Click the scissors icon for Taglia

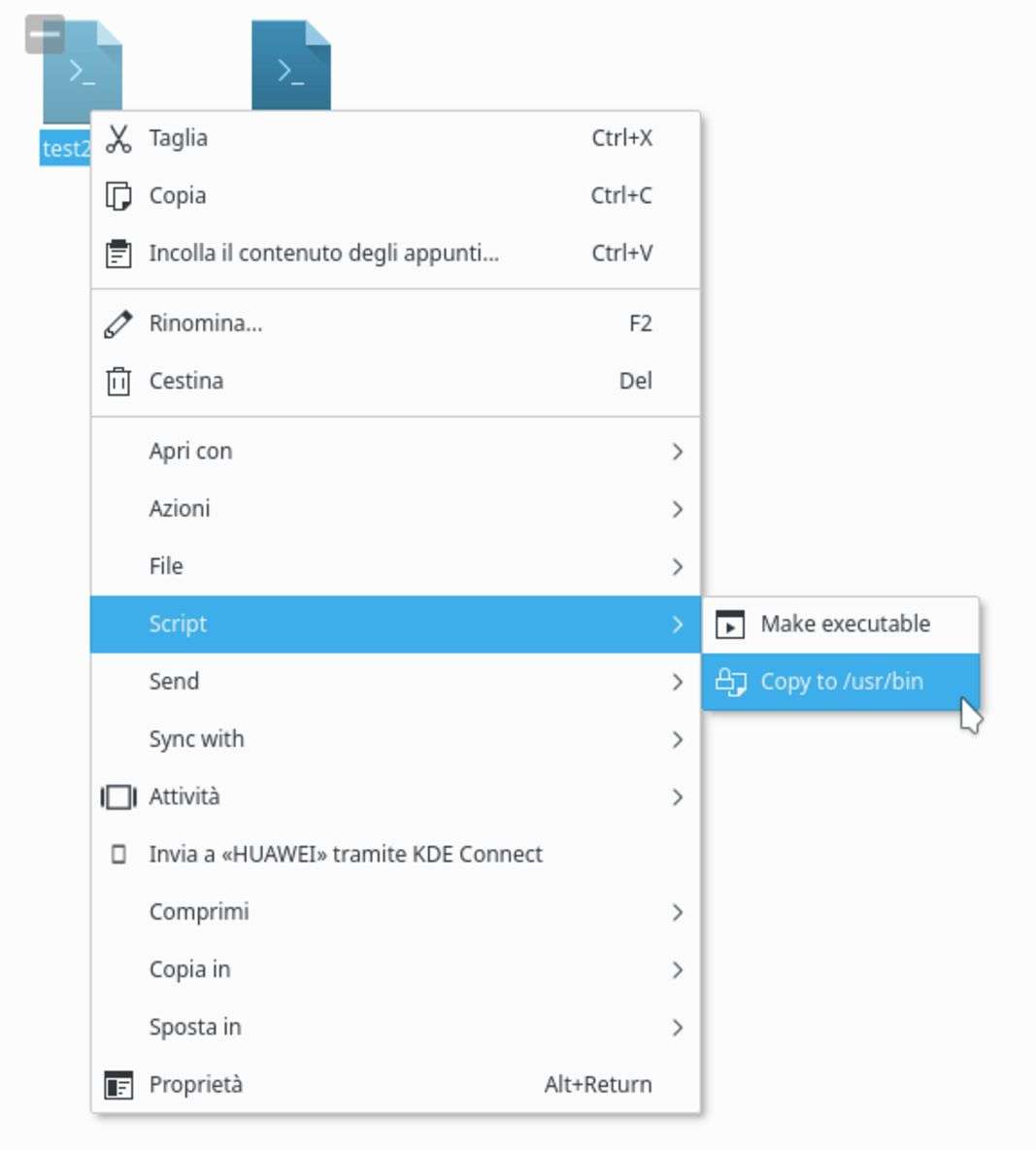[x=118, y=139]
